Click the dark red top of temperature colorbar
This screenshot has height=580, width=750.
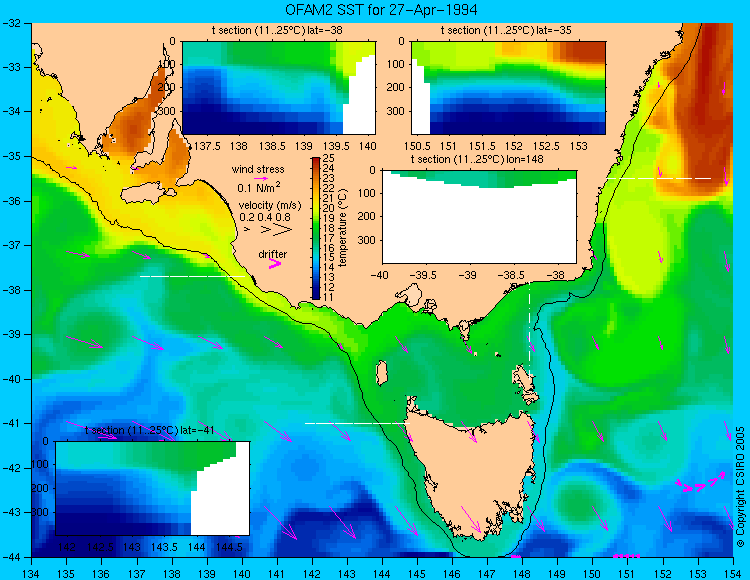click(x=316, y=161)
